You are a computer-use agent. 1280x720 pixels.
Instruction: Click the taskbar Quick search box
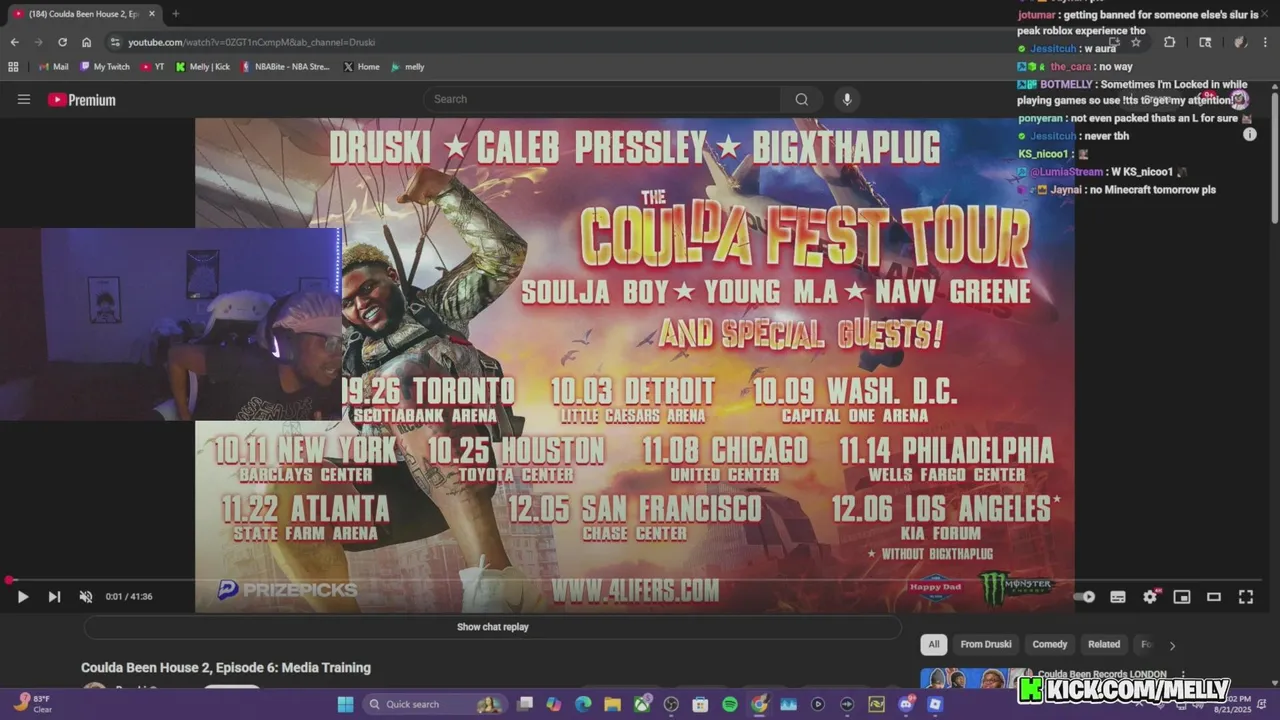(x=434, y=704)
